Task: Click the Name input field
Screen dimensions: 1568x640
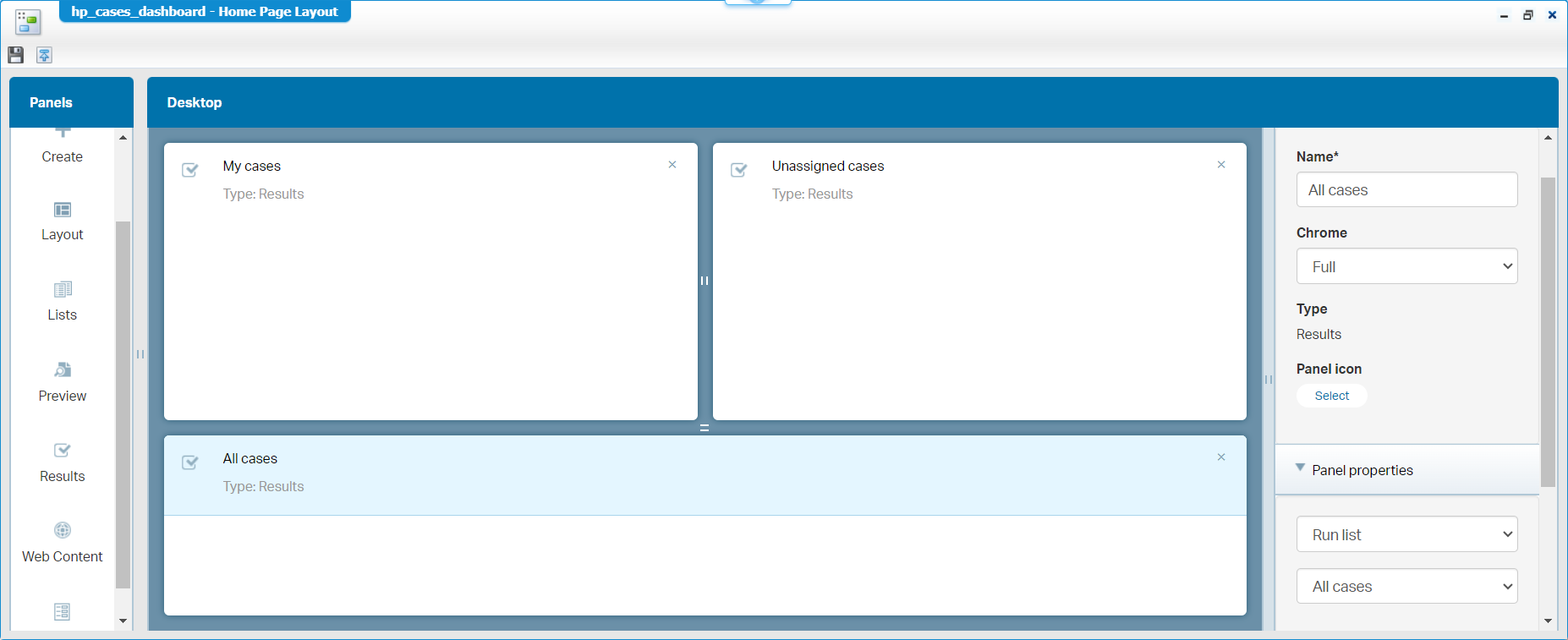Action: pyautogui.click(x=1406, y=190)
